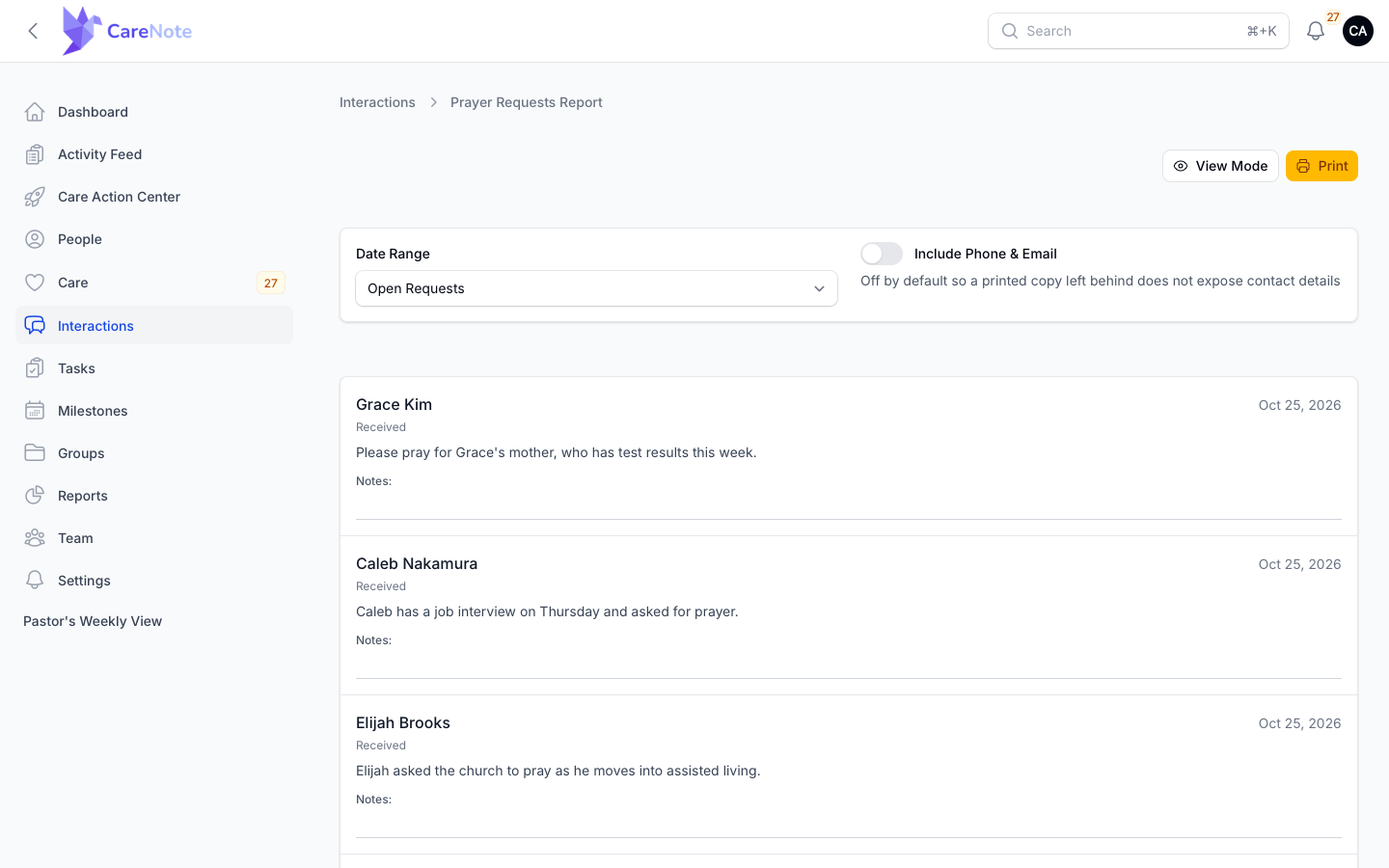Image resolution: width=1389 pixels, height=868 pixels.
Task: Click the Dashboard home icon
Action: tap(35, 112)
